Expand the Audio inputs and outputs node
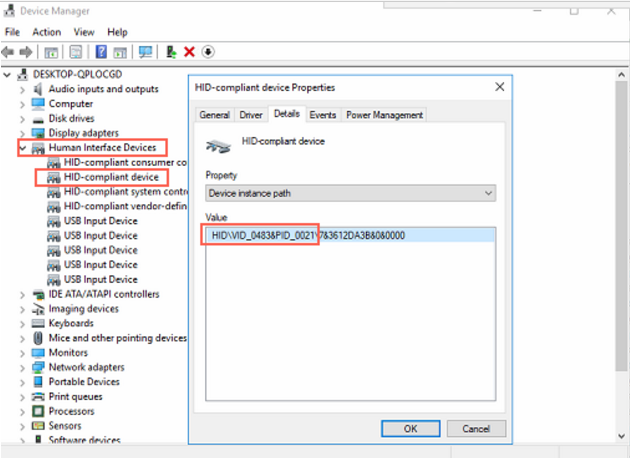630x458 pixels. 22,89
